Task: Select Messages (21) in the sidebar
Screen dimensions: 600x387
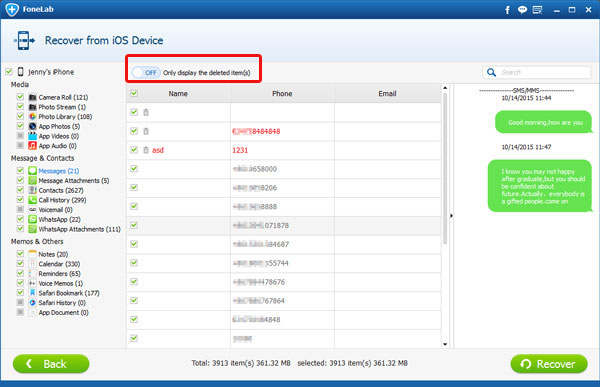Action: point(59,171)
